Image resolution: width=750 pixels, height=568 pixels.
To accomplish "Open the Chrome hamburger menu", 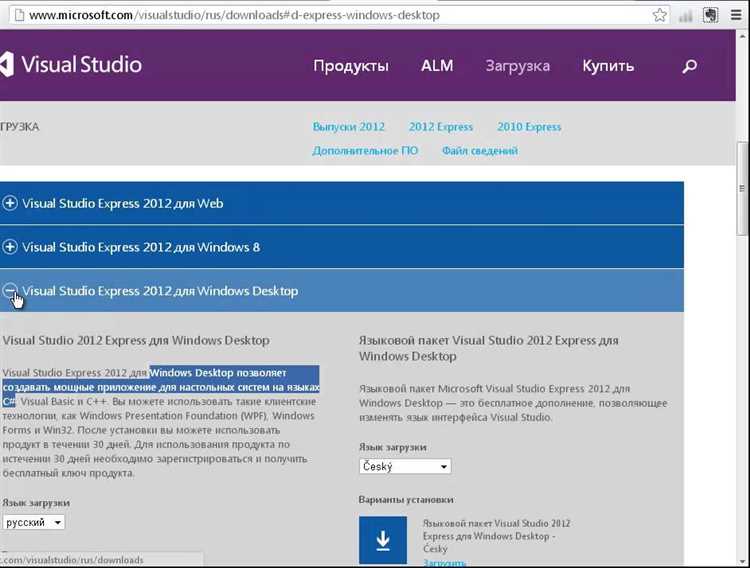I will point(737,15).
